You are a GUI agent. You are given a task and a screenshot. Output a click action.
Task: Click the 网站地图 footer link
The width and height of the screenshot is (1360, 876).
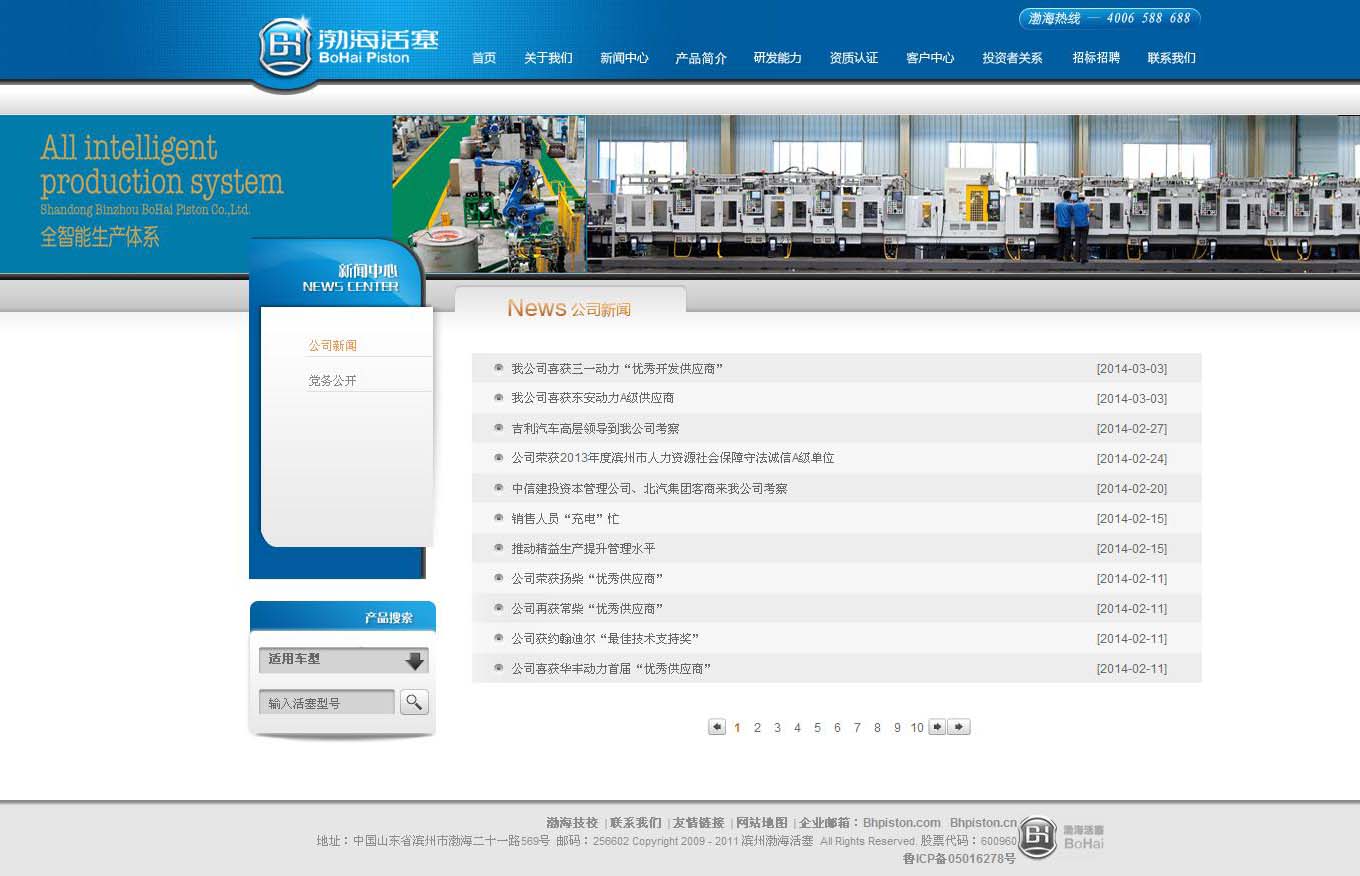coord(762,823)
